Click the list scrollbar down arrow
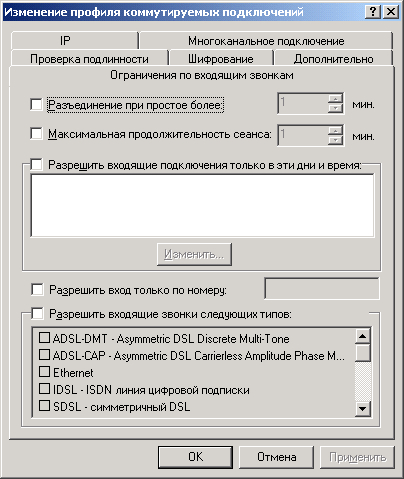 click(363, 408)
